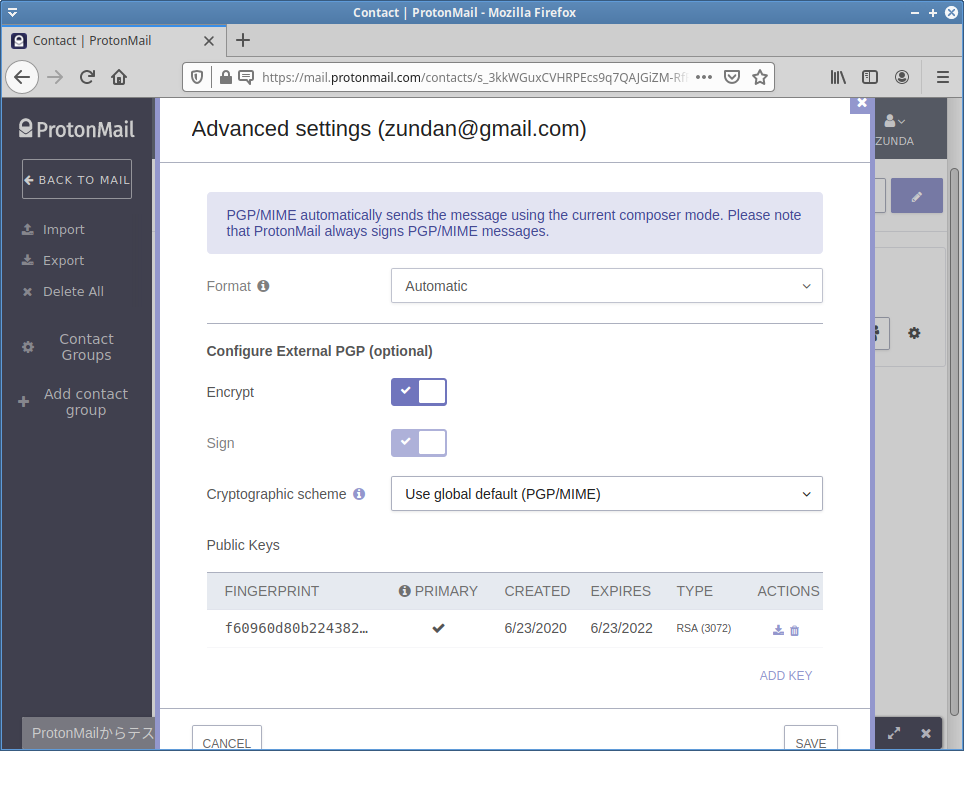Open the site permissions icon in the address bar
The width and height of the screenshot is (964, 808).
[x=246, y=77]
